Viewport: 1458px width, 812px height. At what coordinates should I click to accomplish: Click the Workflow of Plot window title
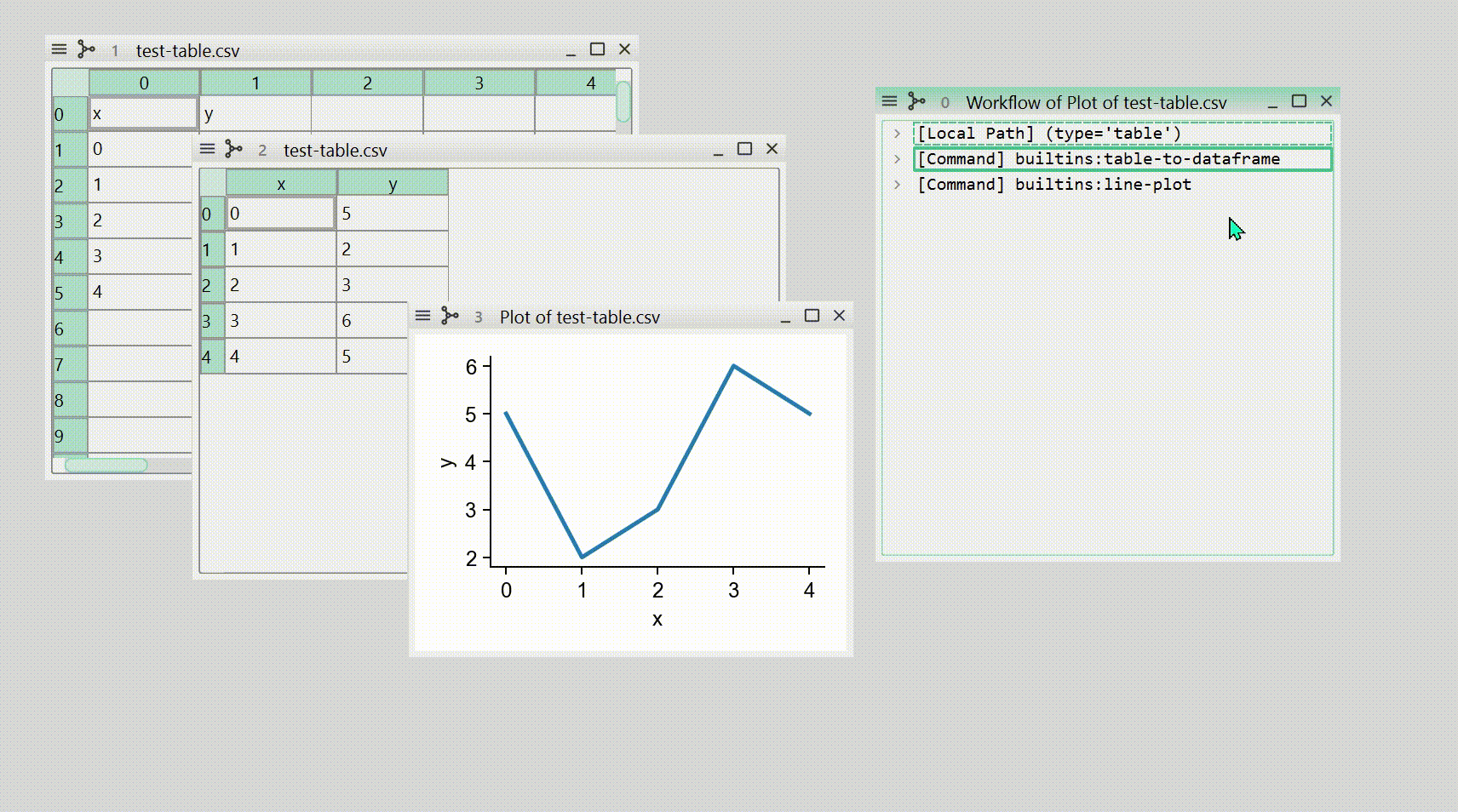click(x=1096, y=102)
